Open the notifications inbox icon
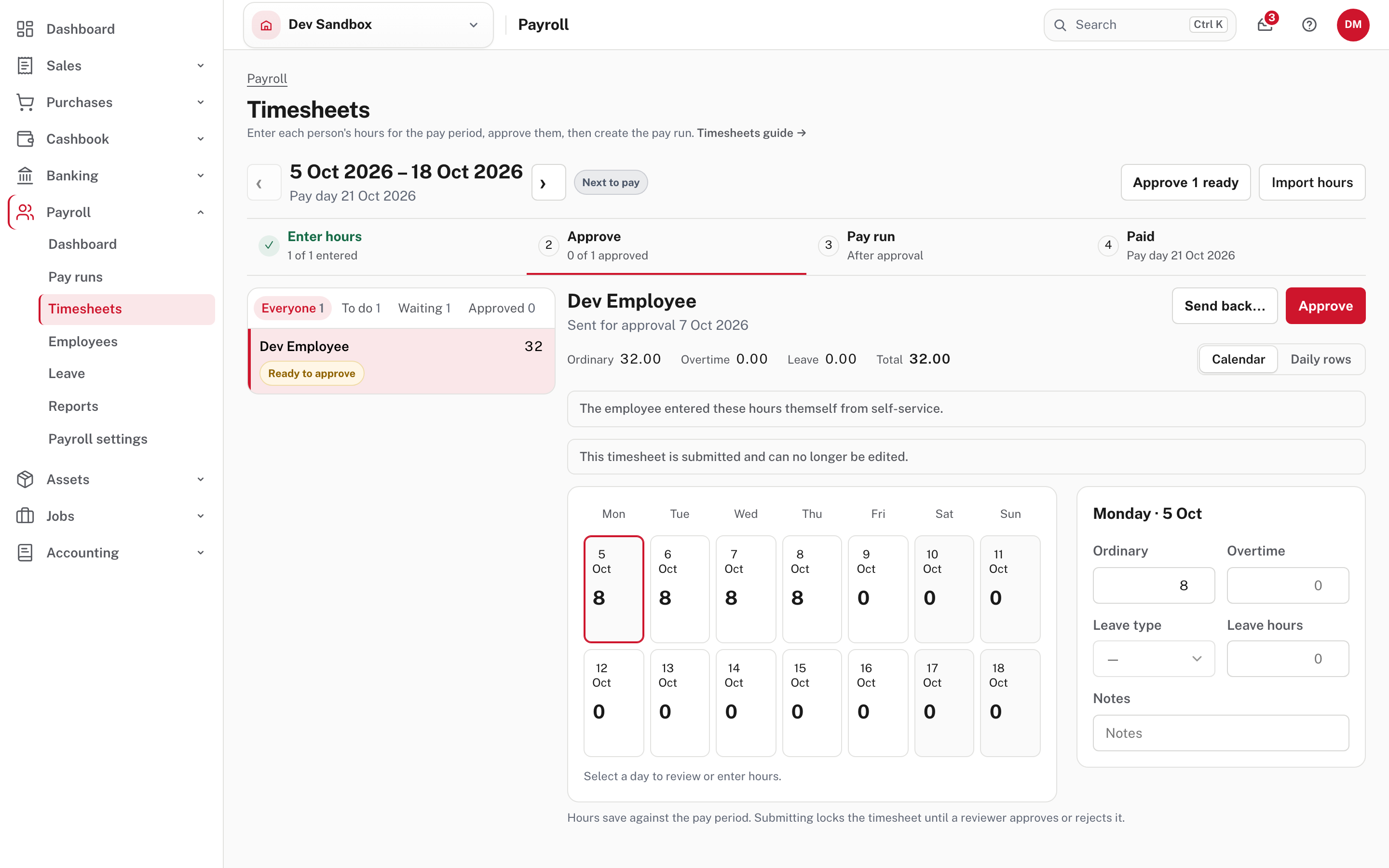This screenshot has width=1389, height=868. click(x=1265, y=25)
